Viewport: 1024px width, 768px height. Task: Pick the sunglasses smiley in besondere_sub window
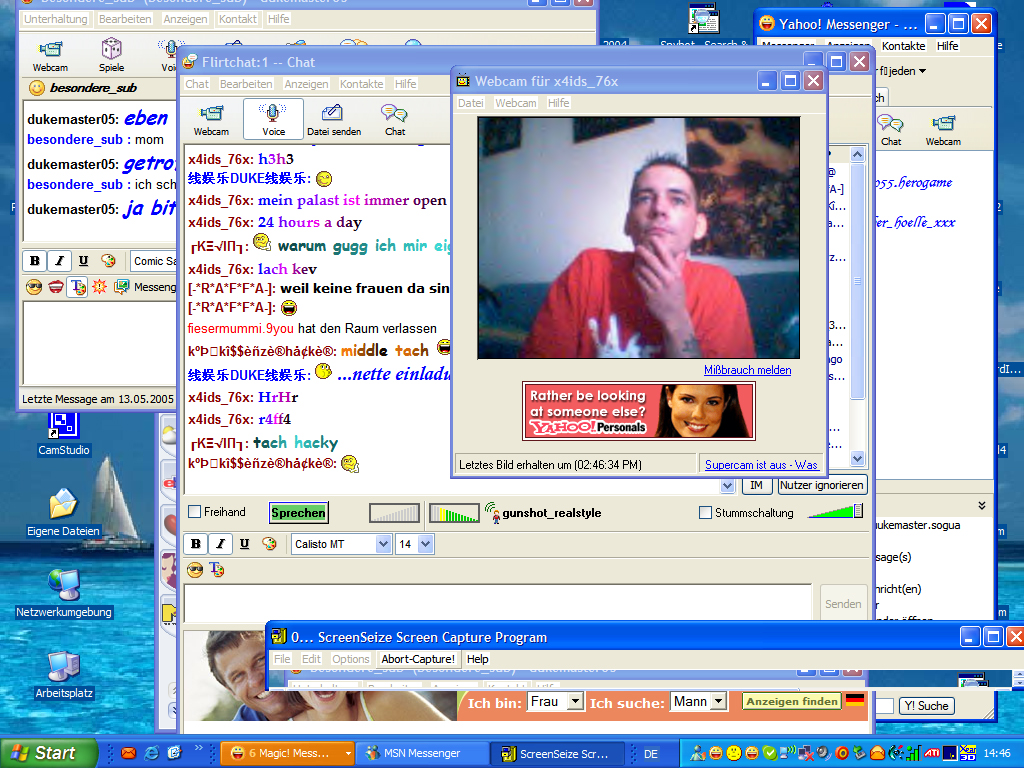pyautogui.click(x=34, y=287)
